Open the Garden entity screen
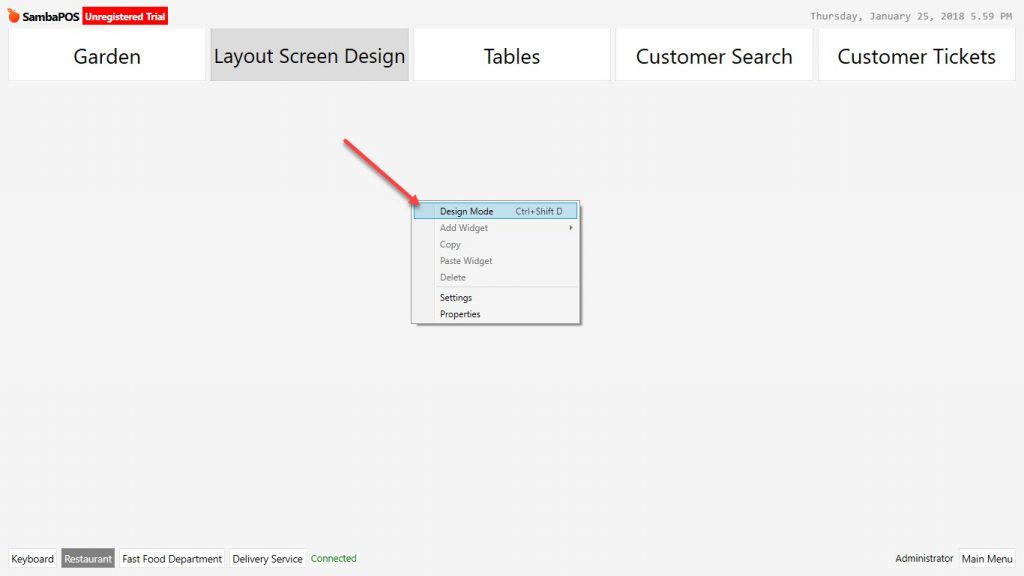 pos(107,56)
